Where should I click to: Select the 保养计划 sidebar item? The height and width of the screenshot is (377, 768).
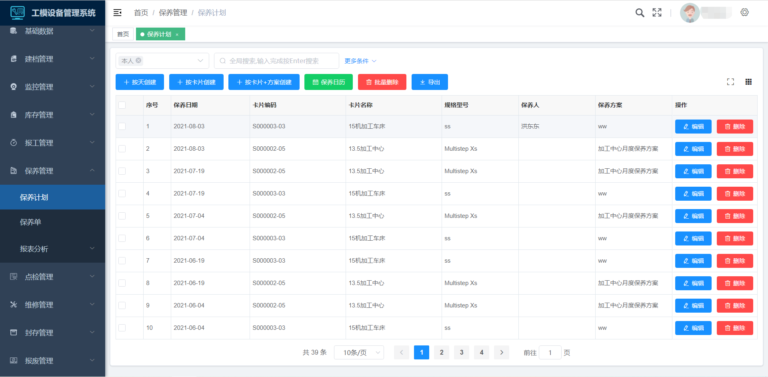click(x=52, y=197)
